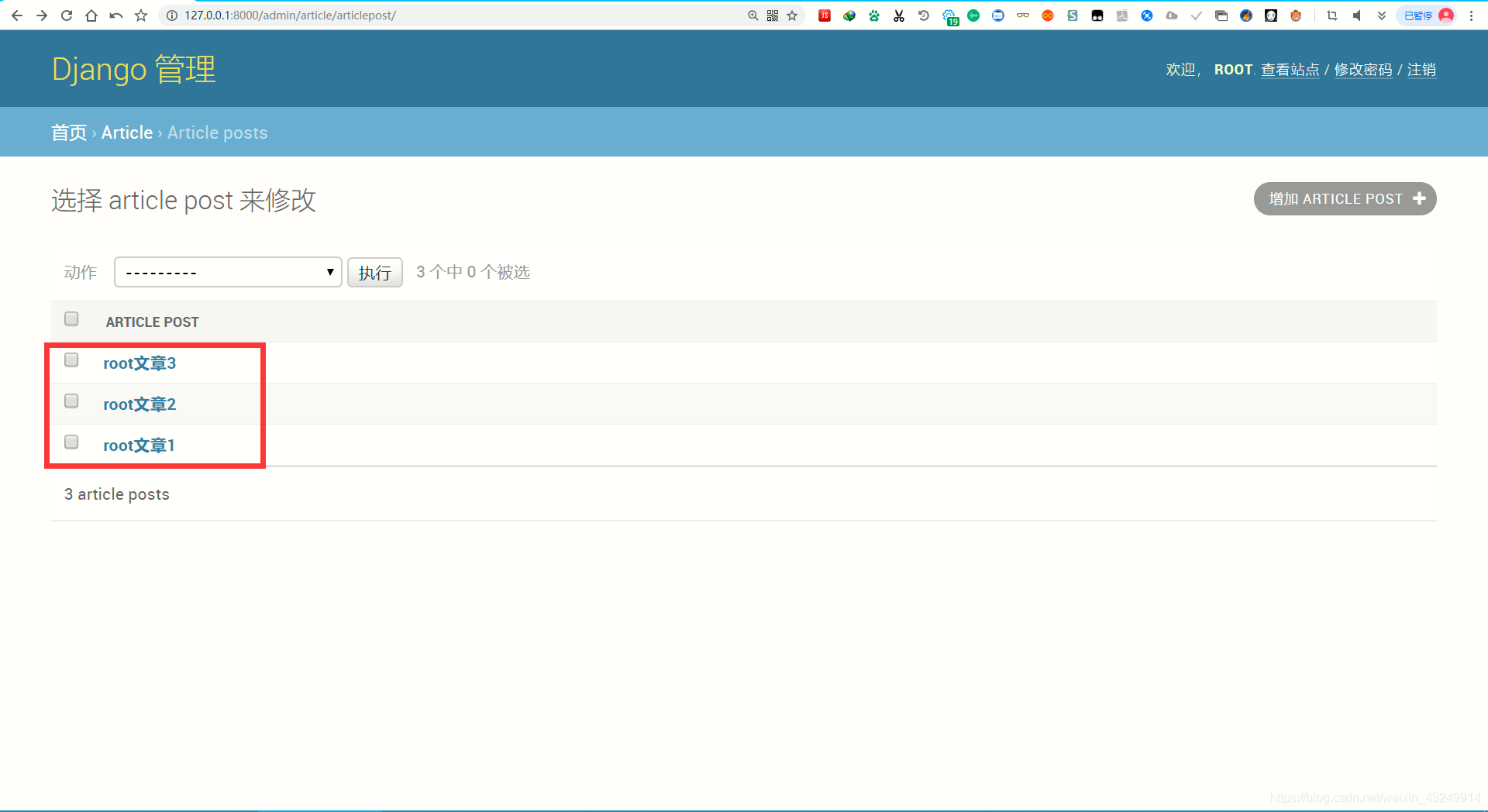The width and height of the screenshot is (1488, 812).
Task: Open the QR code icon in address bar
Action: 773,15
